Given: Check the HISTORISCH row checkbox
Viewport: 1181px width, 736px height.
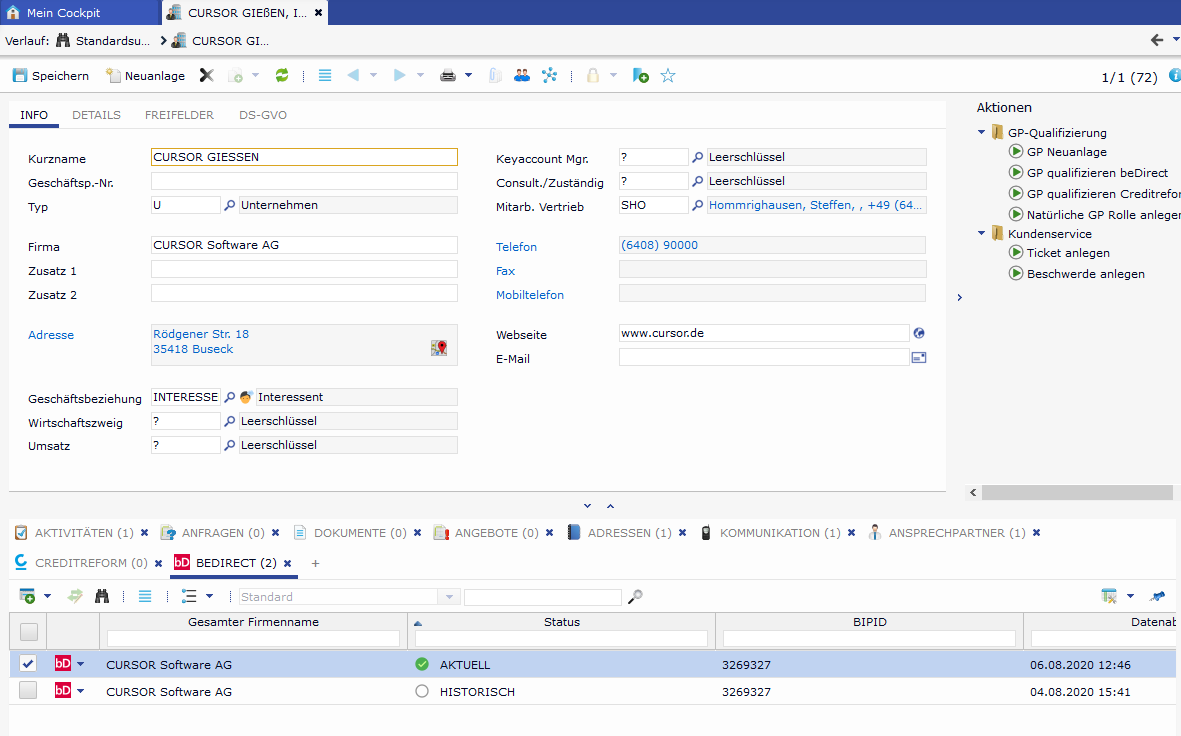Looking at the screenshot, I should click(x=28, y=691).
